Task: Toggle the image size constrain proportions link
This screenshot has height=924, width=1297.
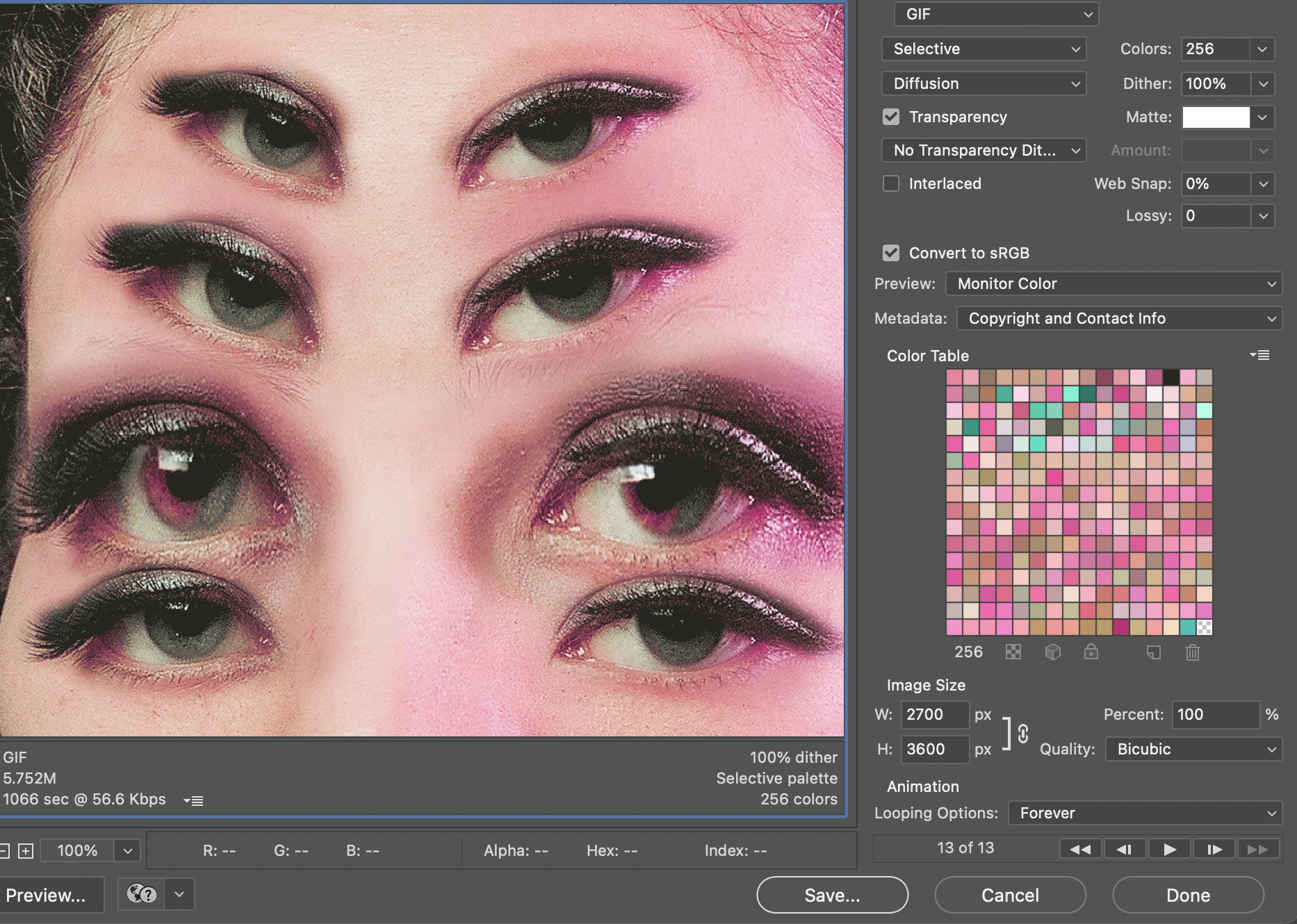Action: coord(1023,733)
